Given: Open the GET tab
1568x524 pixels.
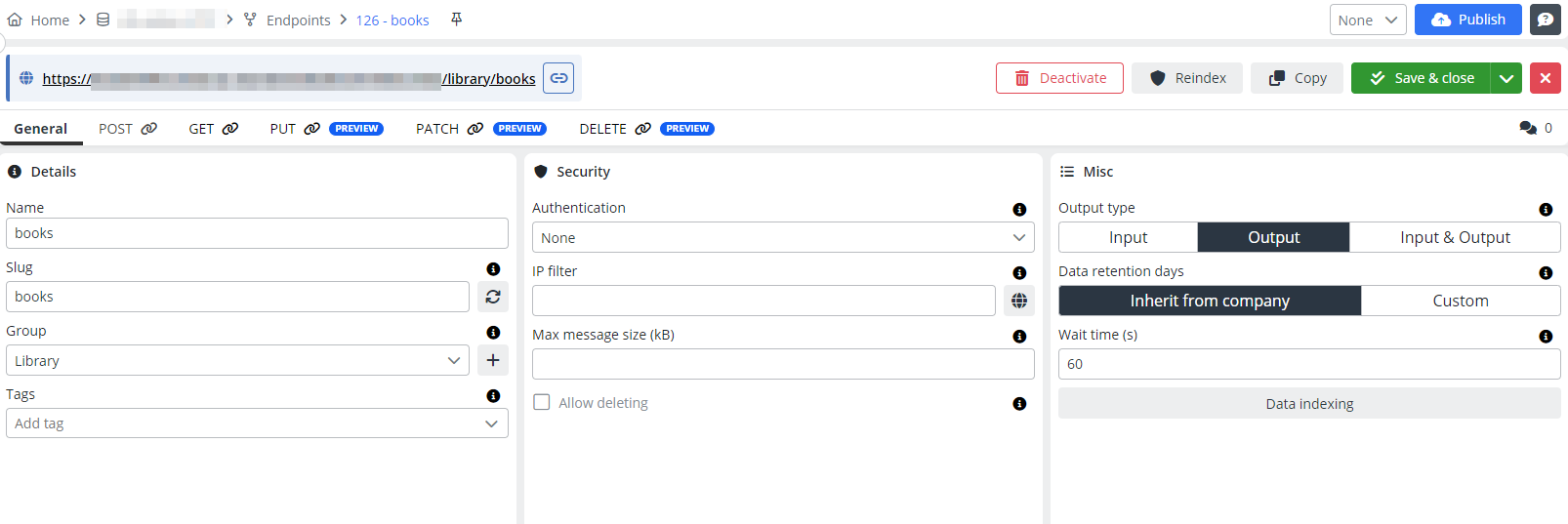Looking at the screenshot, I should coord(213,129).
